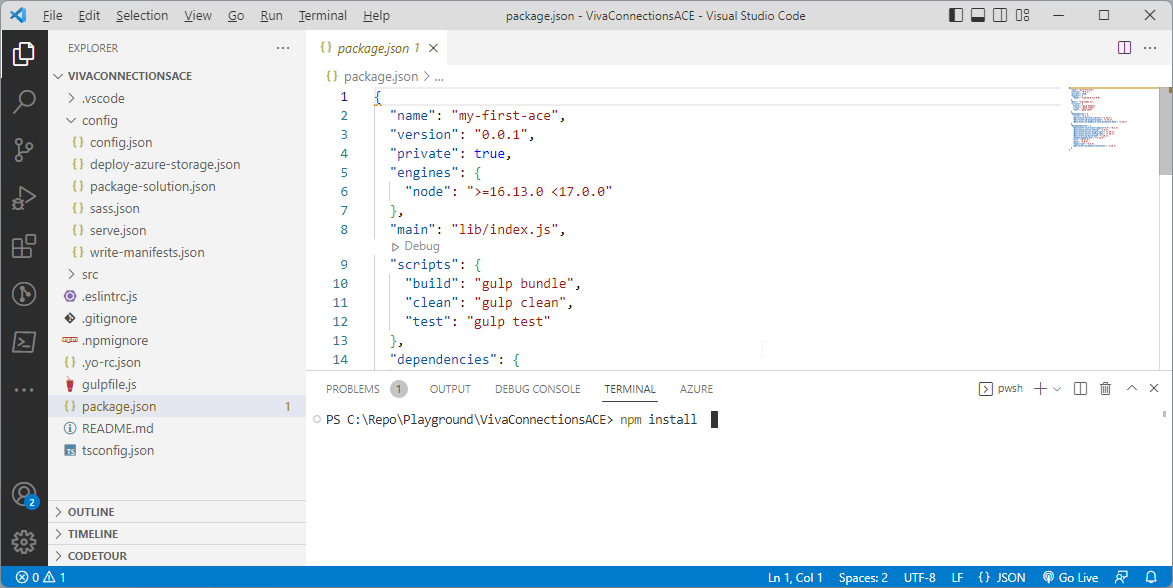Open the Terminal menu
The height and width of the screenshot is (588, 1173).
click(322, 15)
